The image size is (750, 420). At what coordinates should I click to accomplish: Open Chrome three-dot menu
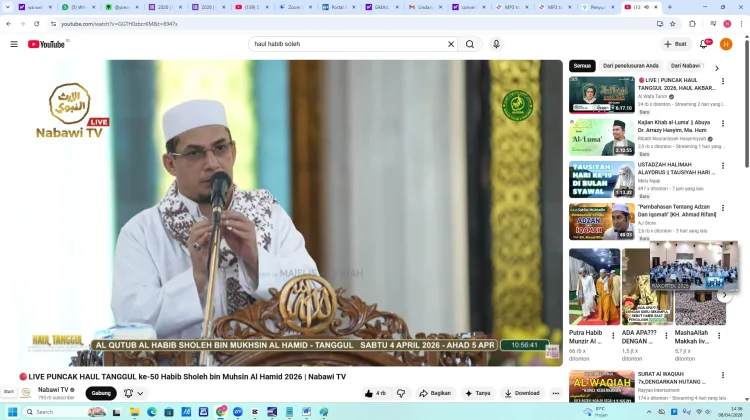click(741, 23)
